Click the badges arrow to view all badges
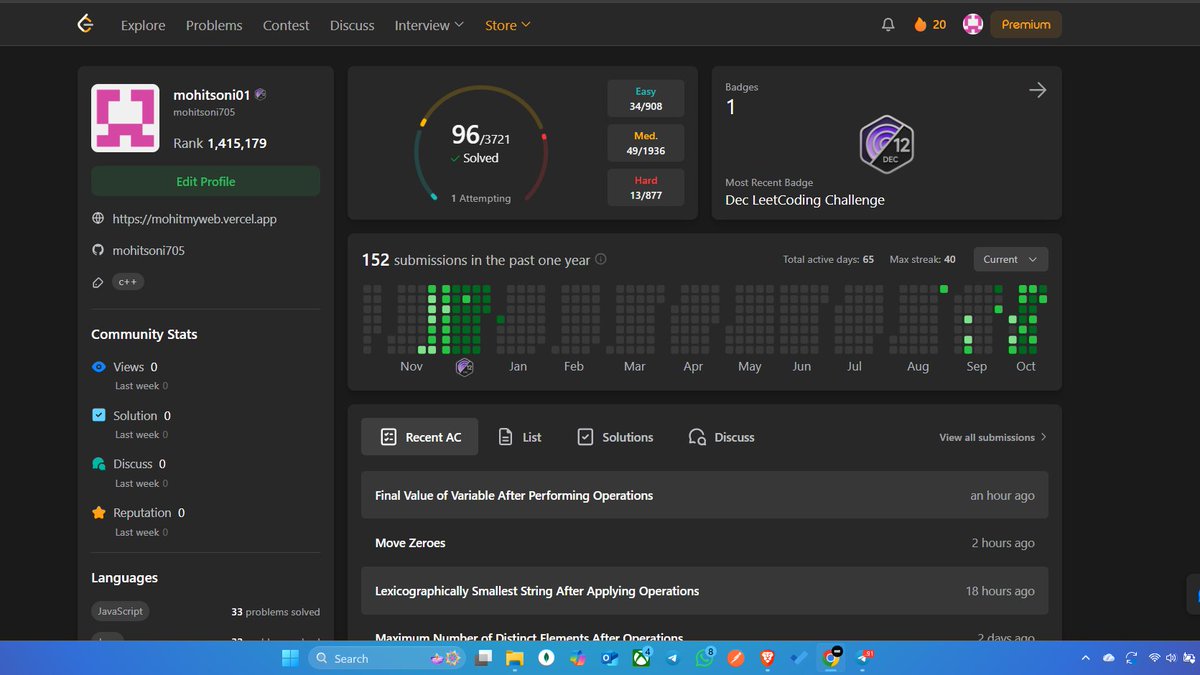 tap(1037, 90)
